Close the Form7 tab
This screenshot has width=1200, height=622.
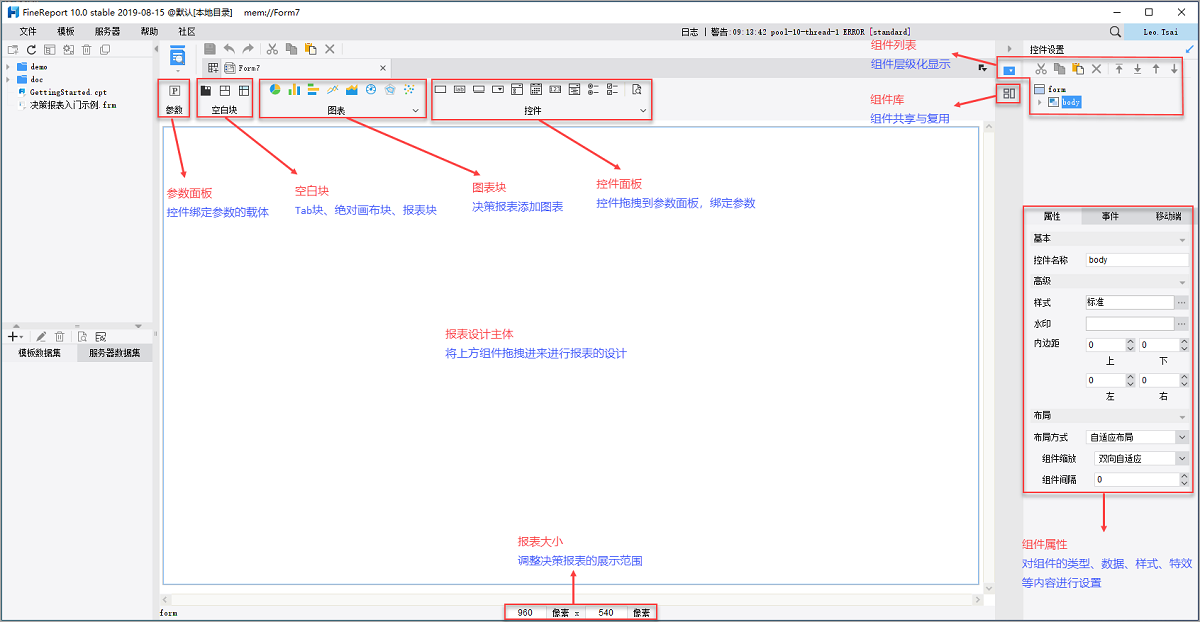pyautogui.click(x=383, y=68)
